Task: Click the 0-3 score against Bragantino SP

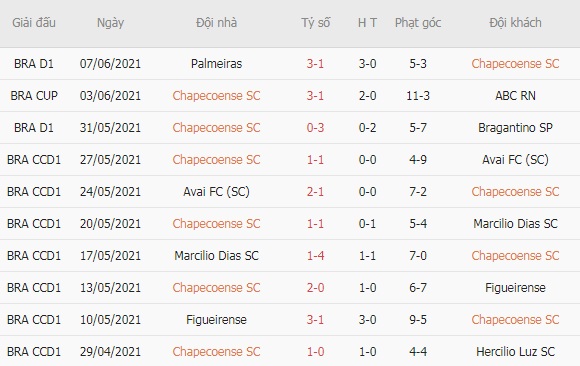Action: pos(315,128)
